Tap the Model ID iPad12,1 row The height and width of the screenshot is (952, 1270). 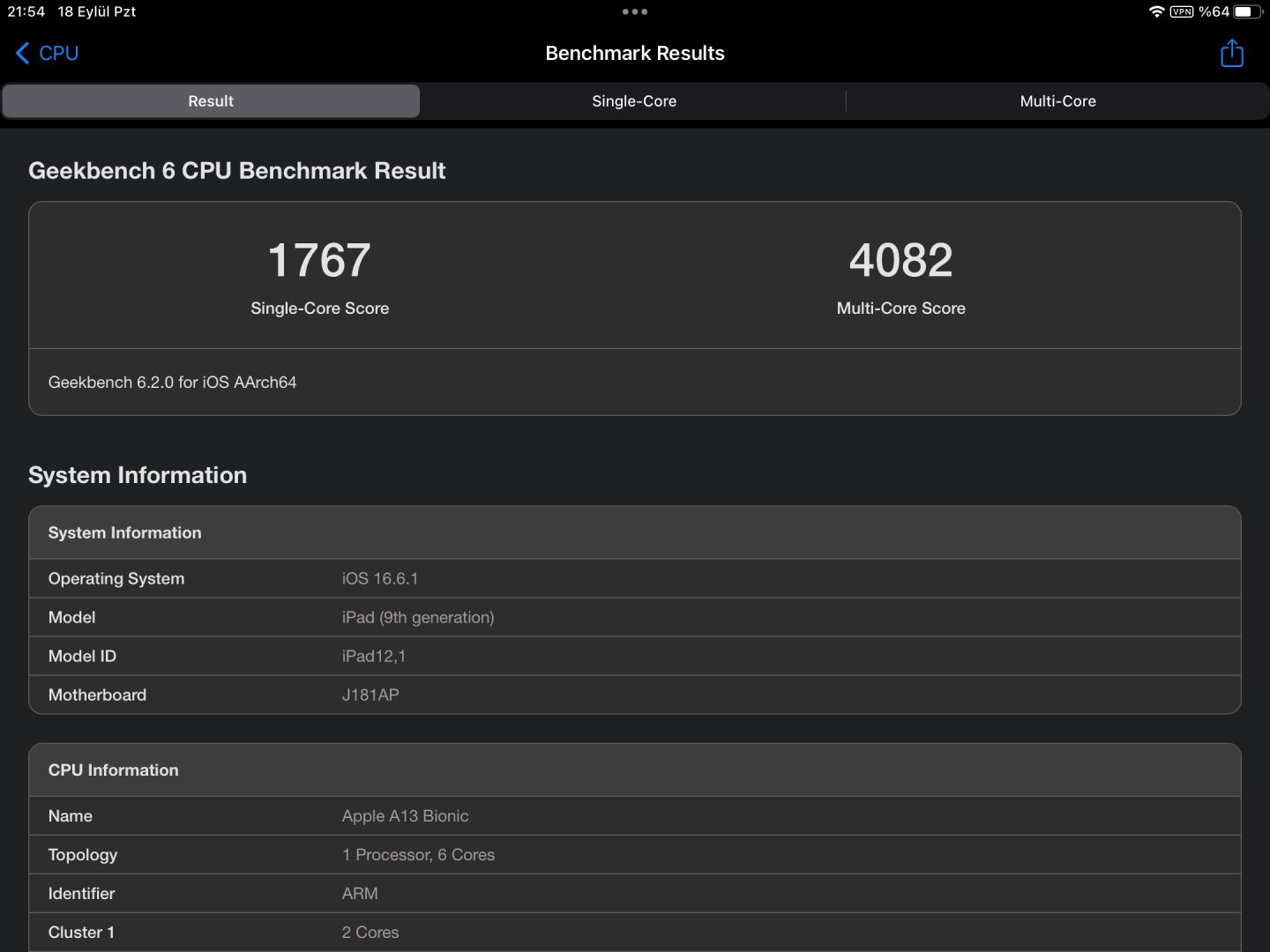coord(635,657)
